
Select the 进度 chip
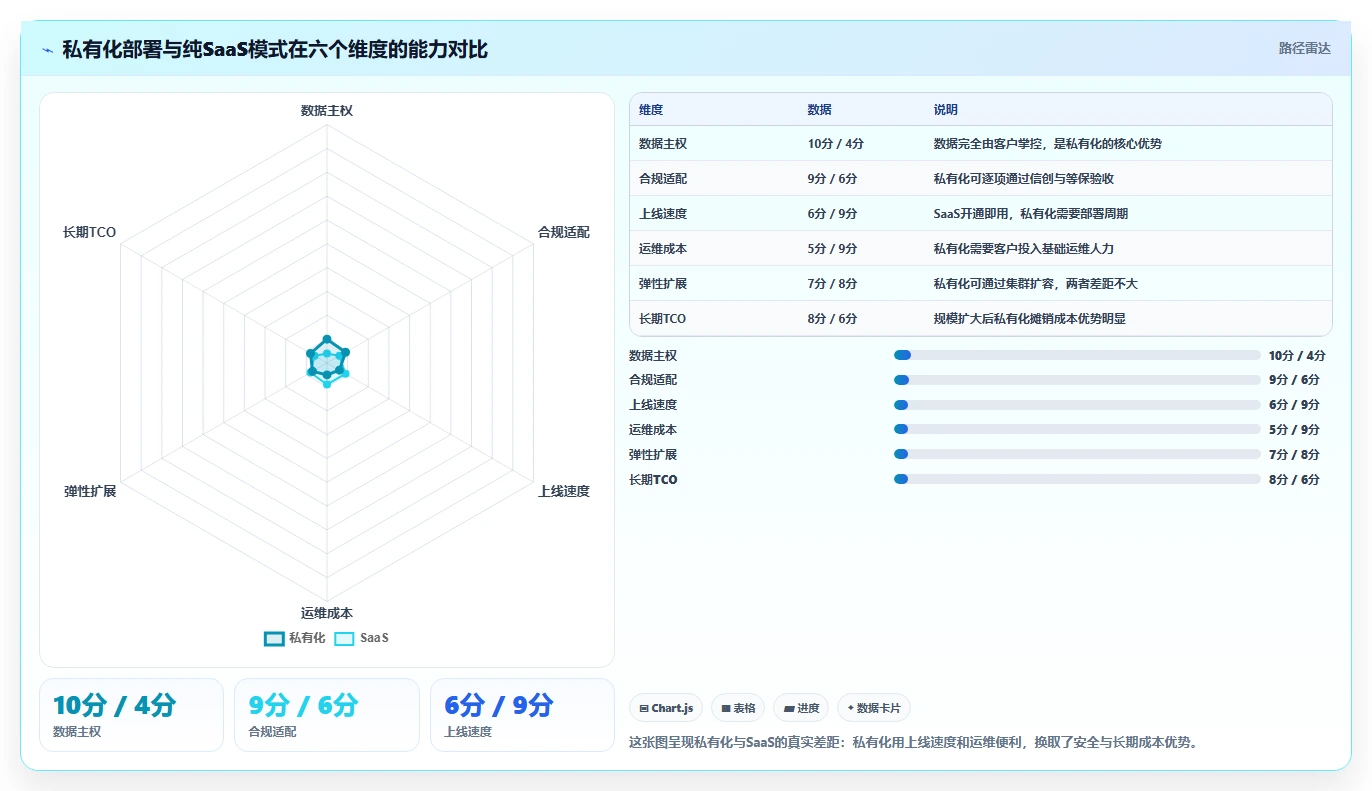tap(801, 708)
